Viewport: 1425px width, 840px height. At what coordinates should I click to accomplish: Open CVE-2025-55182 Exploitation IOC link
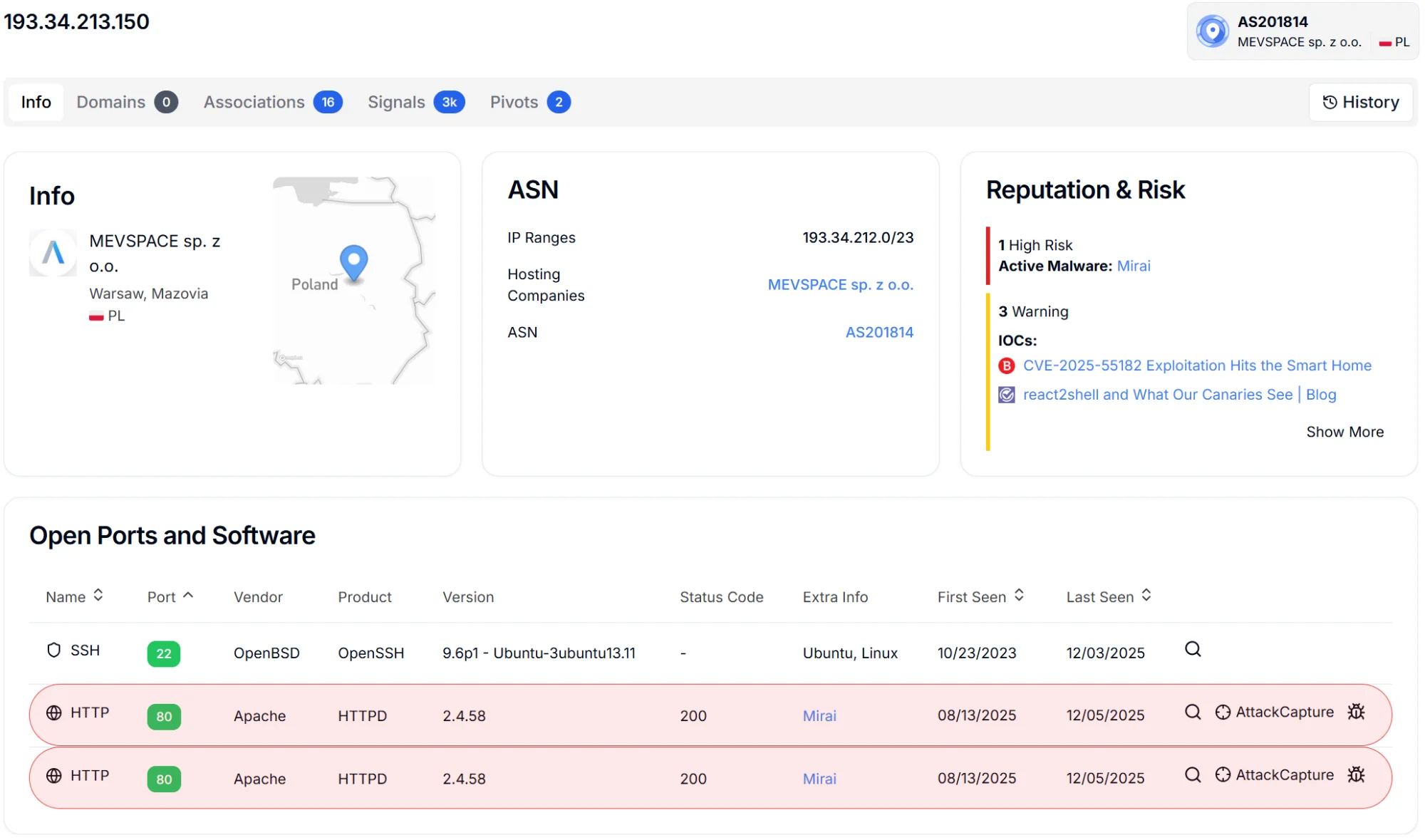[1196, 365]
